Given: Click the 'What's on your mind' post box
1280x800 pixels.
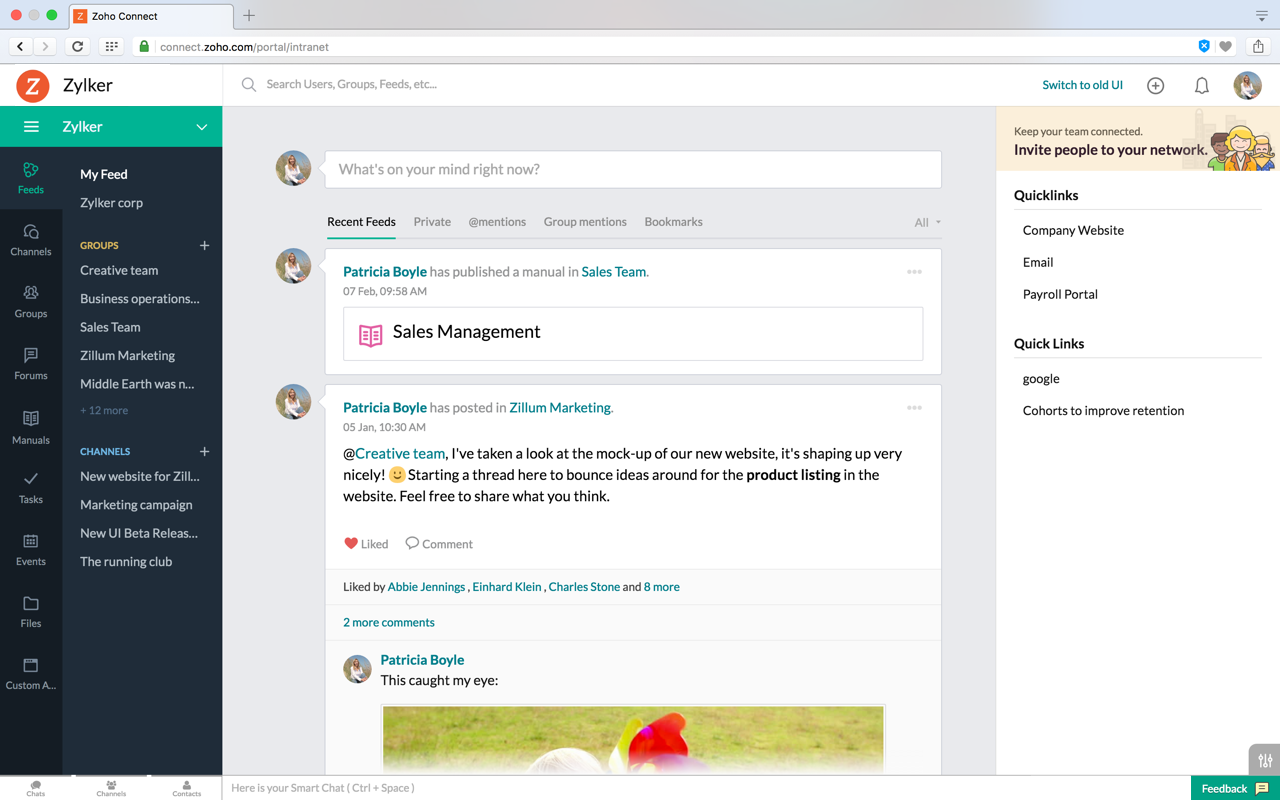Looking at the screenshot, I should coord(633,169).
